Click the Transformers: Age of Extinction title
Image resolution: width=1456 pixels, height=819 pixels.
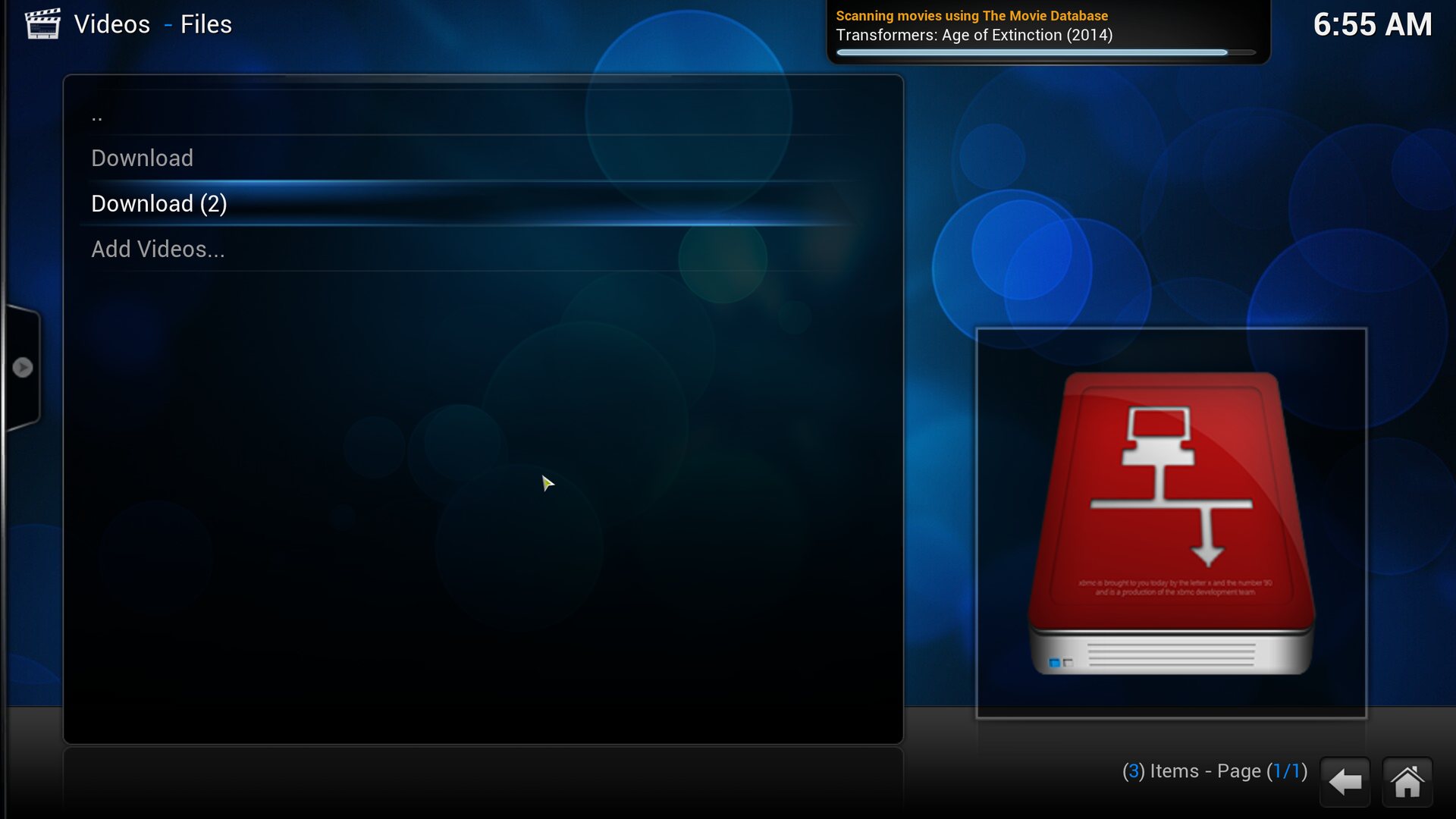click(974, 35)
